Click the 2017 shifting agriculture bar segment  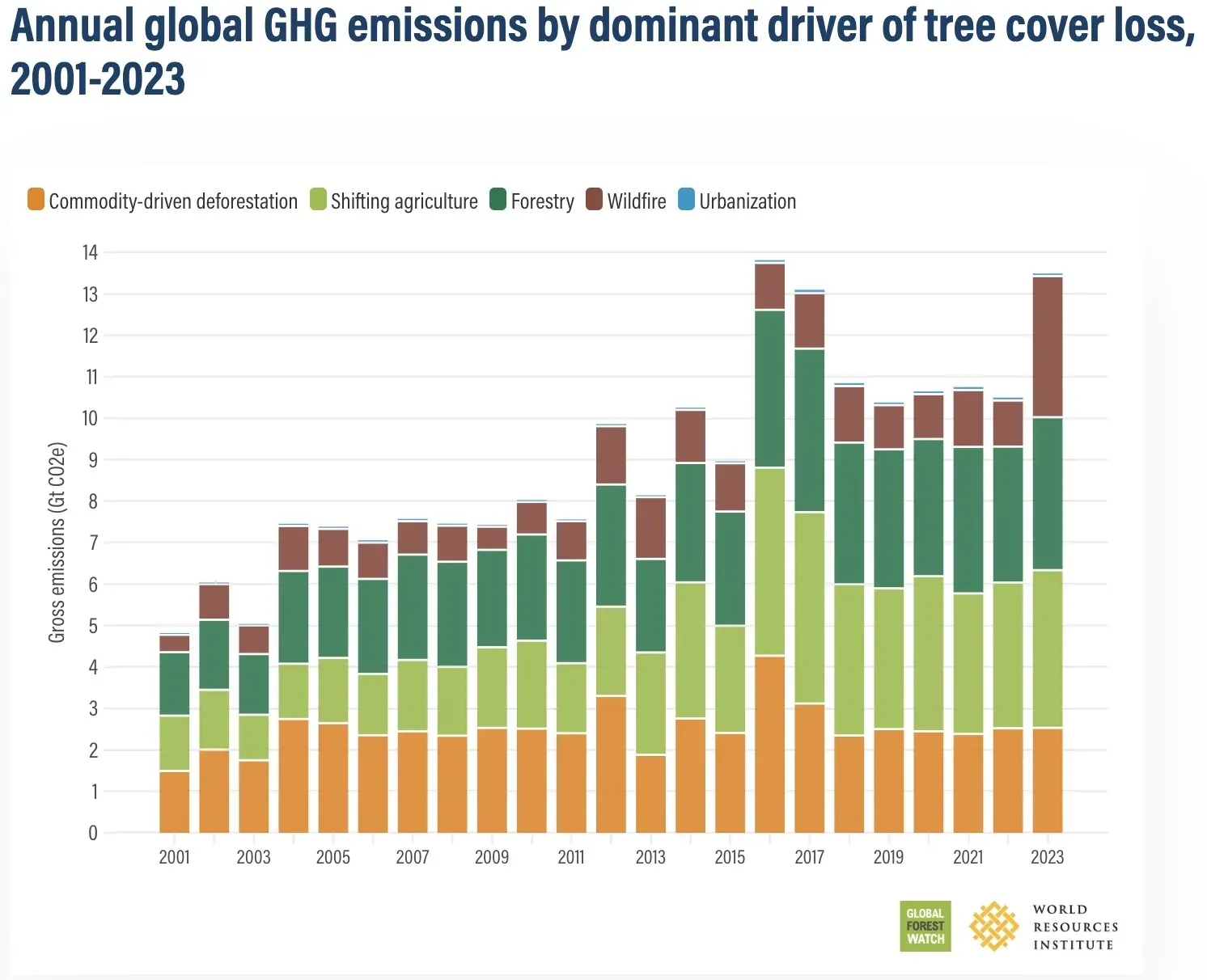coord(810,608)
